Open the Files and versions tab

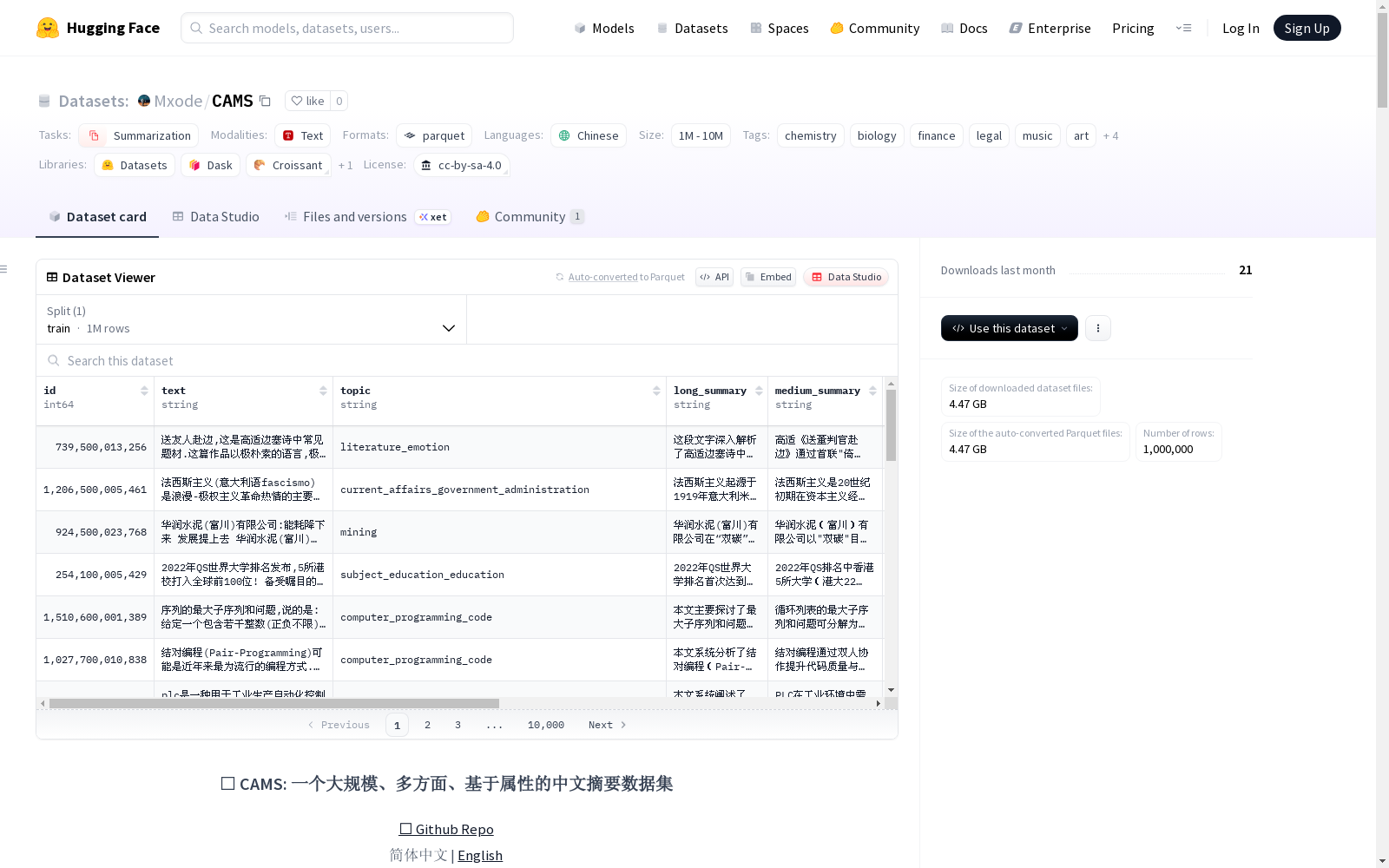pos(367,217)
